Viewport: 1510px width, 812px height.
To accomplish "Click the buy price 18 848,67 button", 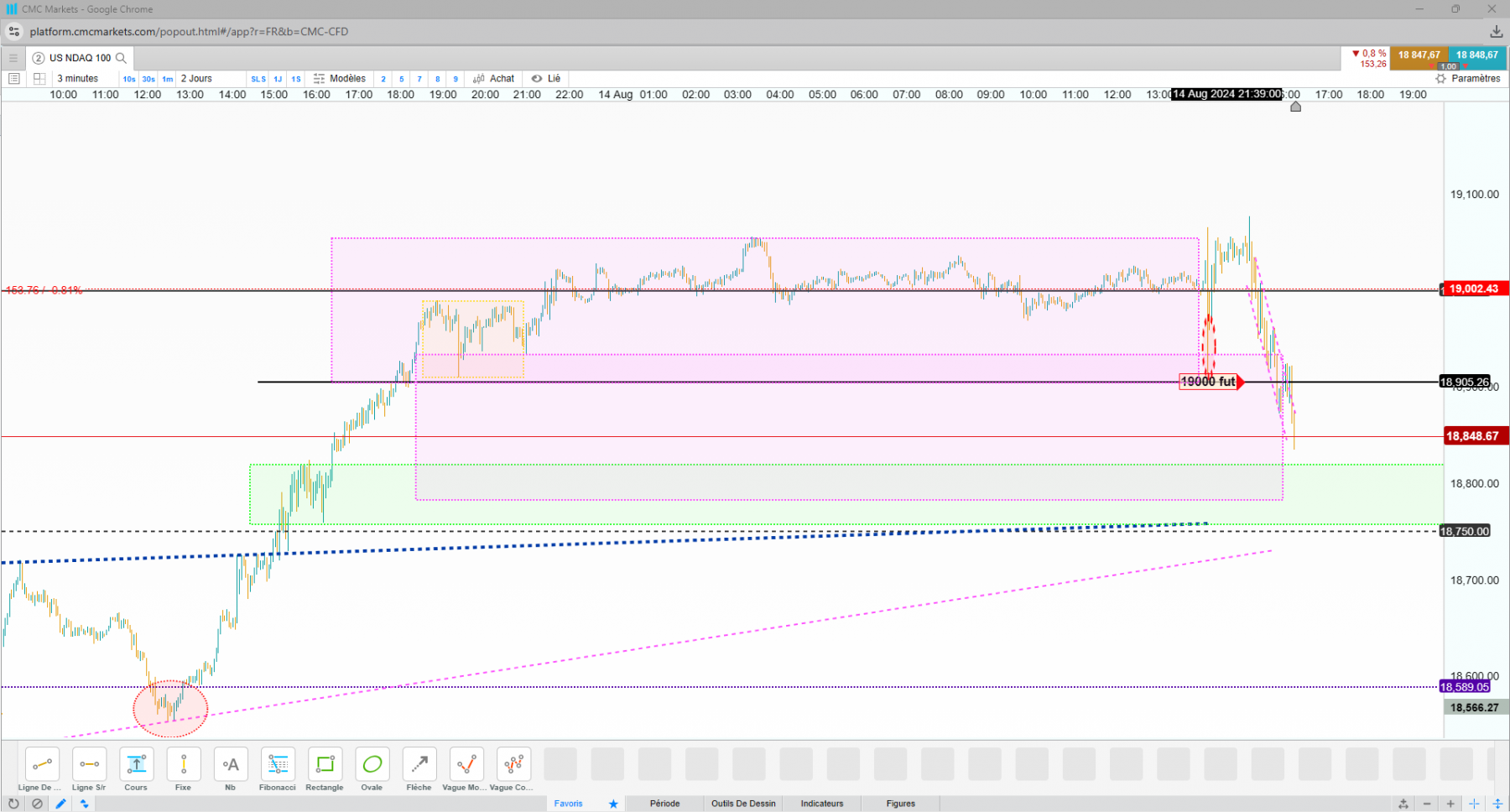I will 1477,58.
